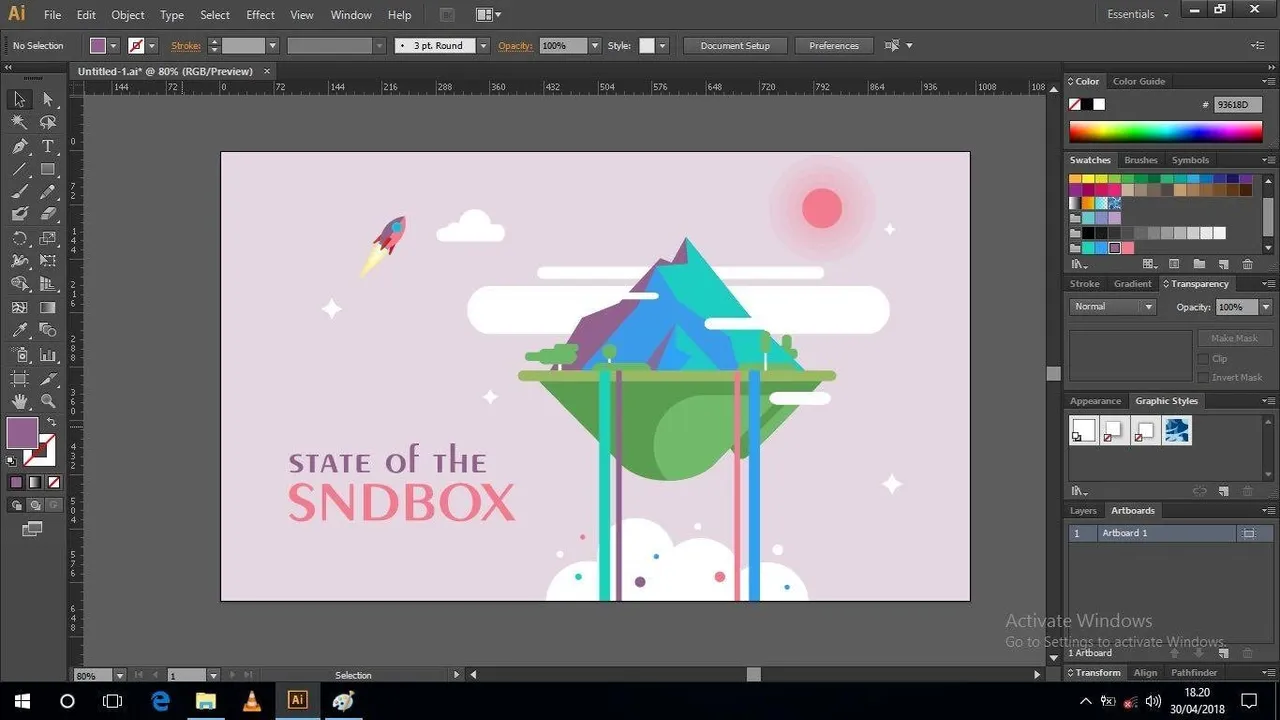Open the stroke color dropdown in control bar
This screenshot has width=1280, height=720.
pos(152,46)
